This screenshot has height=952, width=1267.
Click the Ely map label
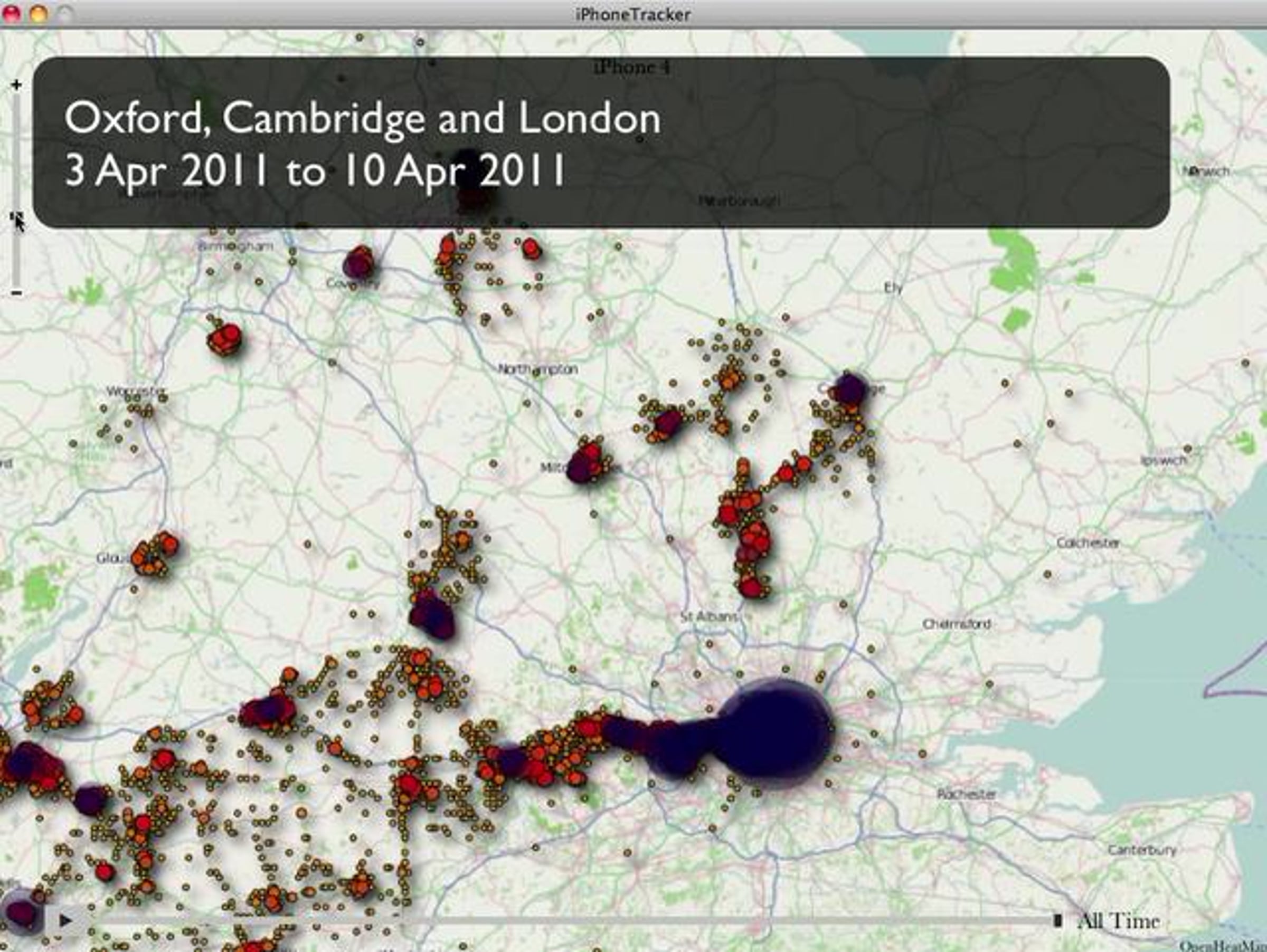[x=893, y=288]
